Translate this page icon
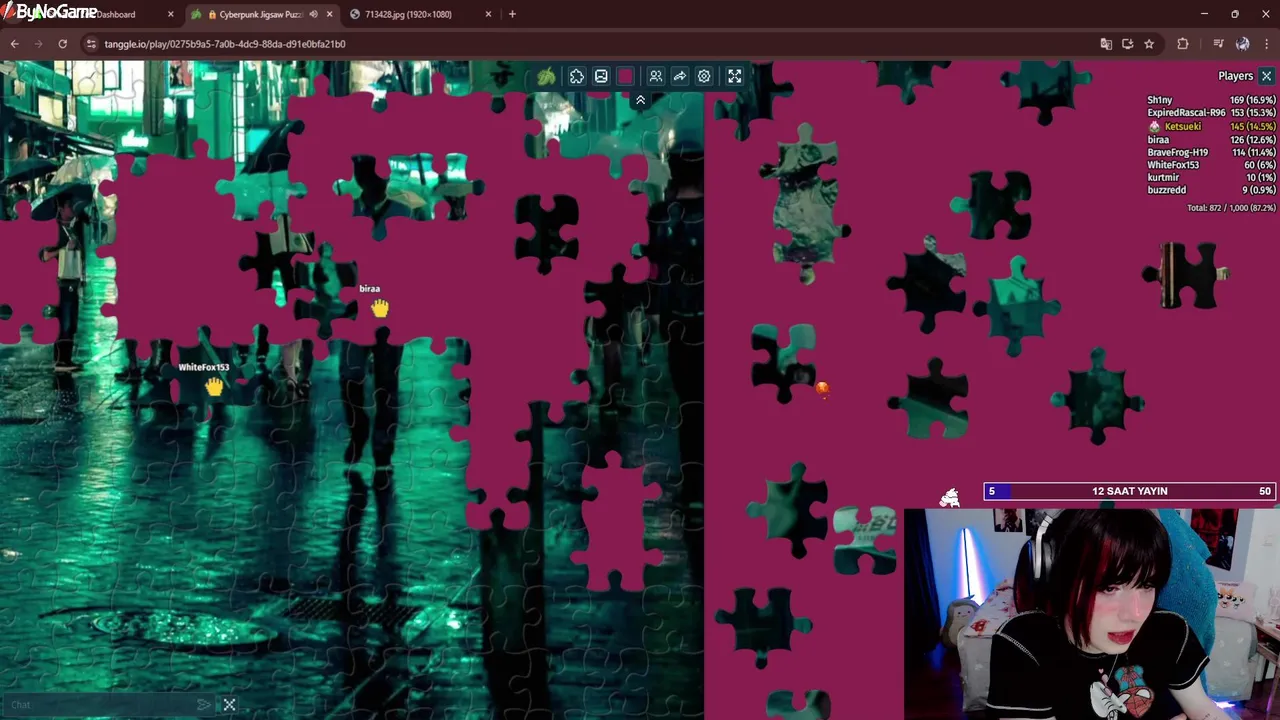 click(1106, 44)
